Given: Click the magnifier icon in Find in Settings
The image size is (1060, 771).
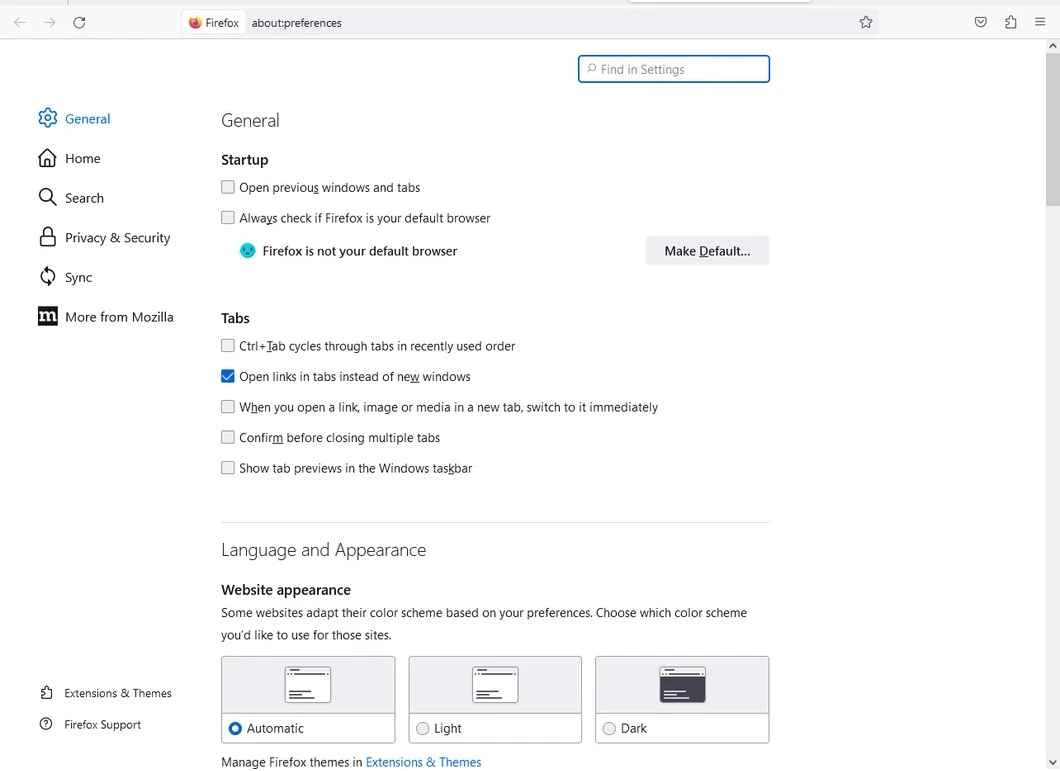Looking at the screenshot, I should 592,68.
